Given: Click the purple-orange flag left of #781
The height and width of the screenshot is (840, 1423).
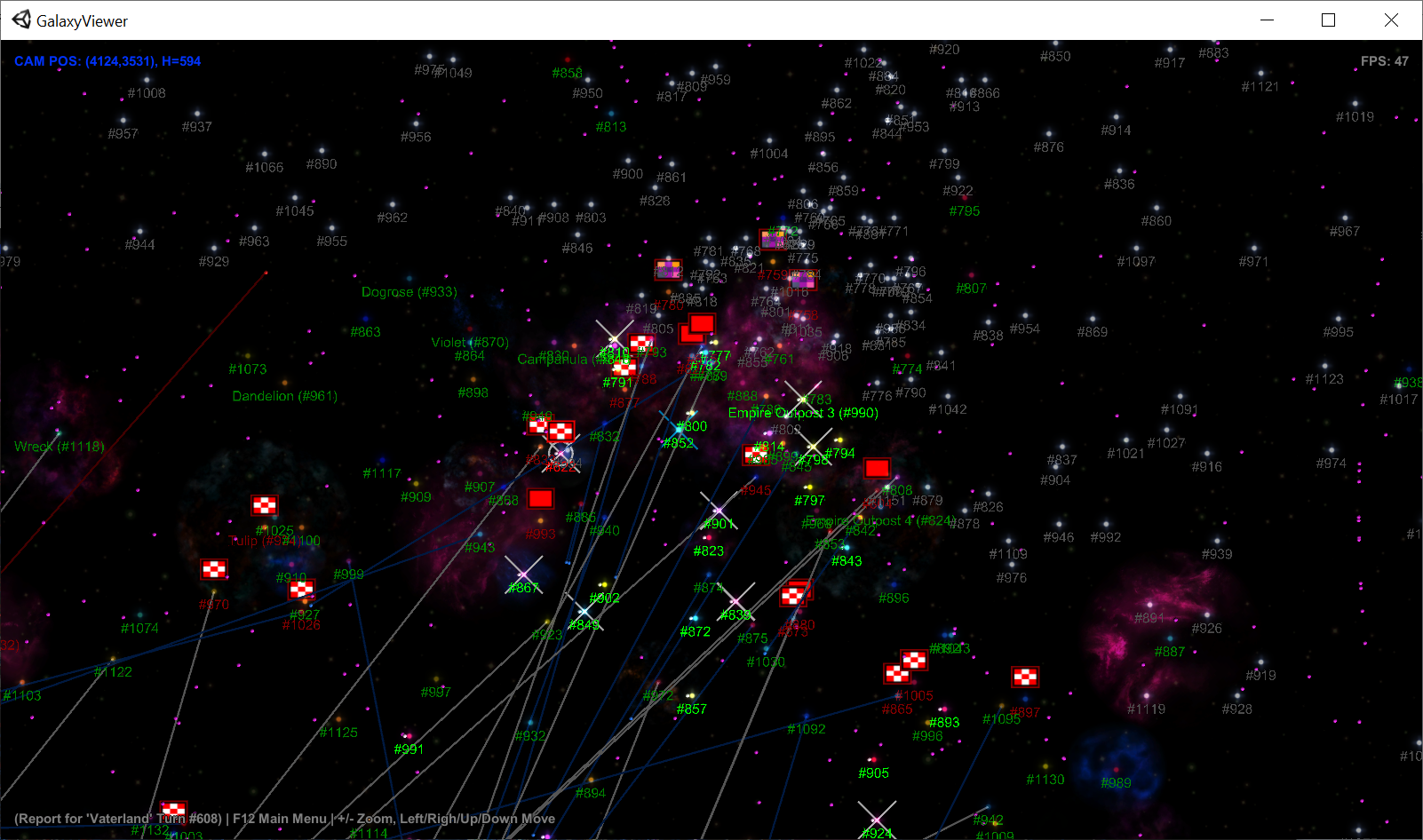Looking at the screenshot, I should tap(668, 269).
